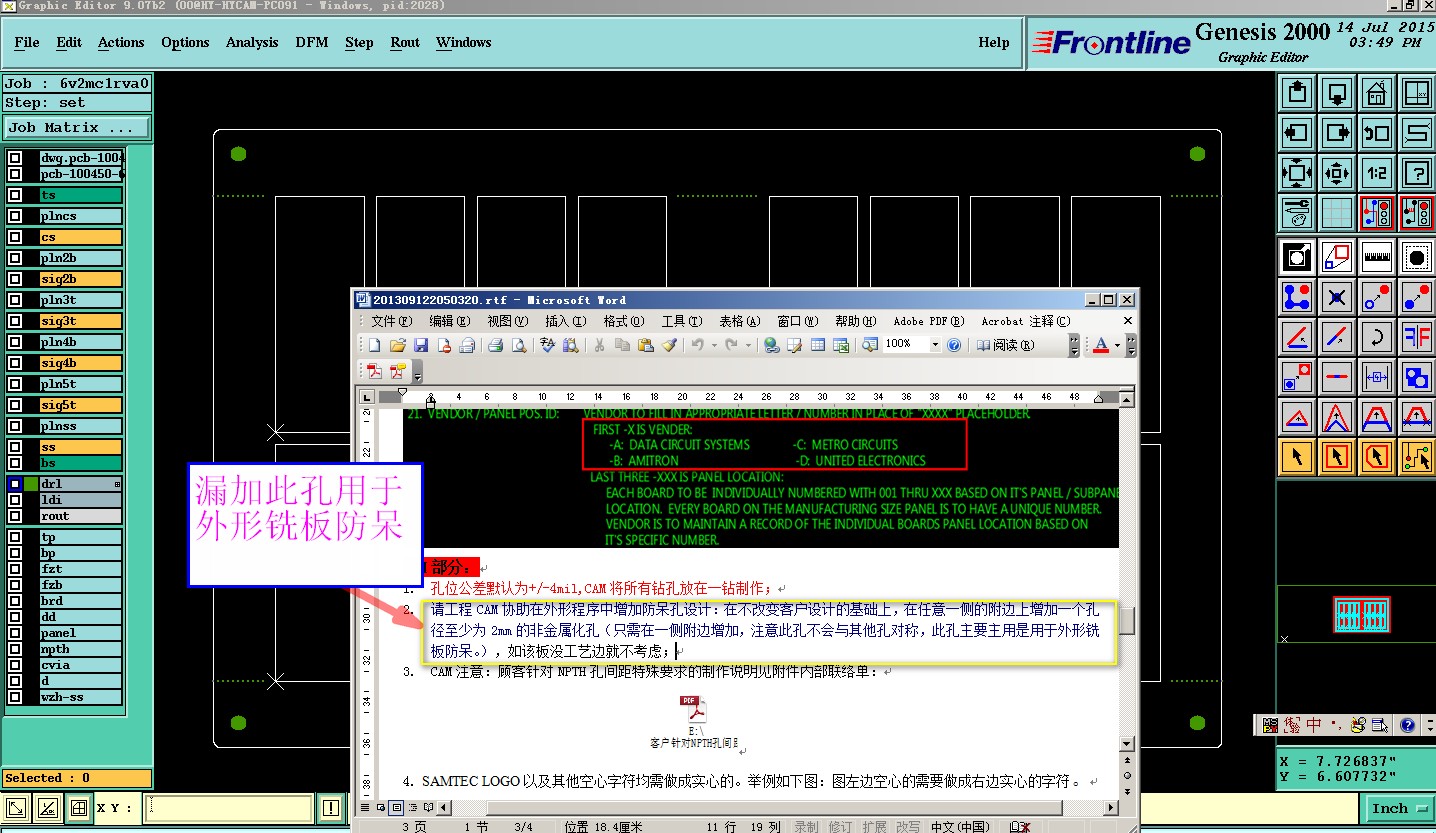This screenshot has width=1436, height=833.
Task: Toggle checkbox for layer wzh-ss
Action: pyautogui.click(x=16, y=697)
